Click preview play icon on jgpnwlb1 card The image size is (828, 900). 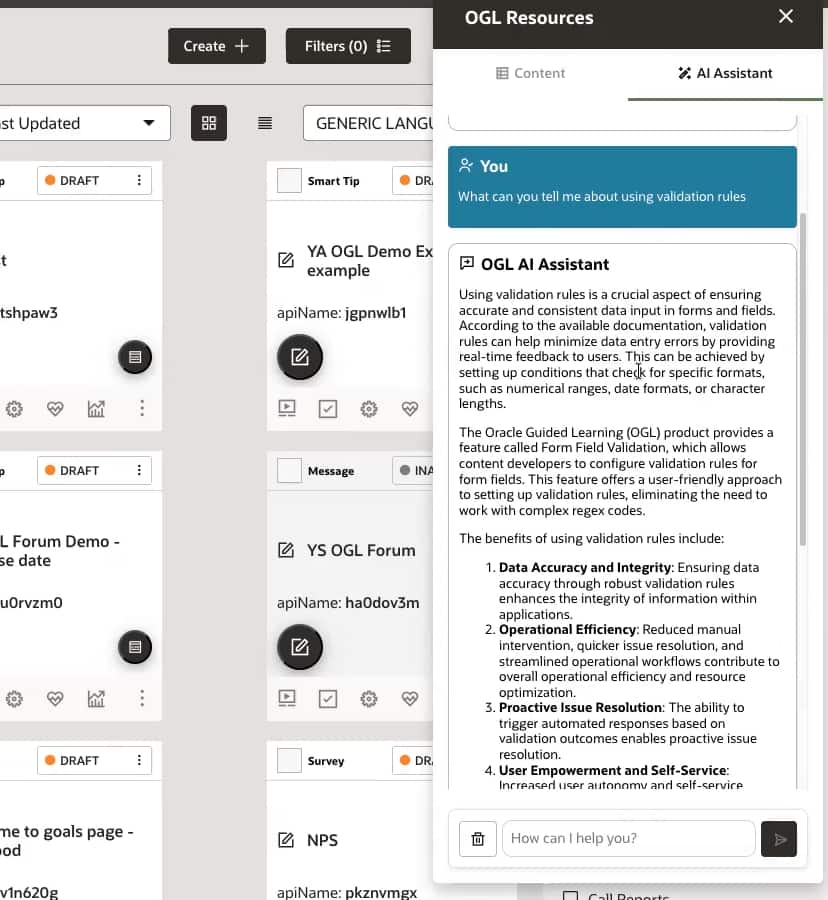pos(287,408)
